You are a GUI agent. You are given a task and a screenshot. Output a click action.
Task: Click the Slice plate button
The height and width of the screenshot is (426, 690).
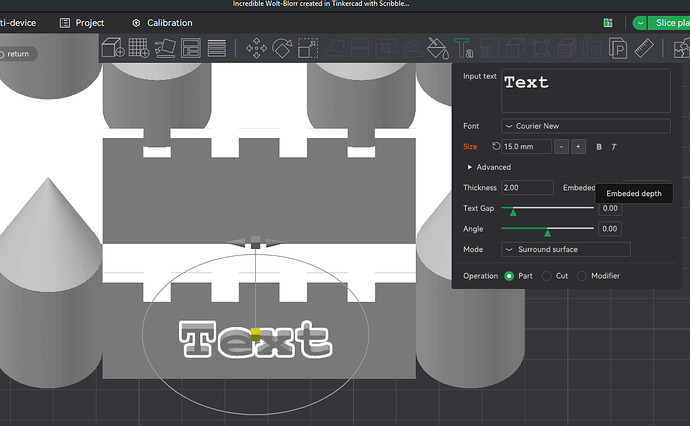click(669, 23)
